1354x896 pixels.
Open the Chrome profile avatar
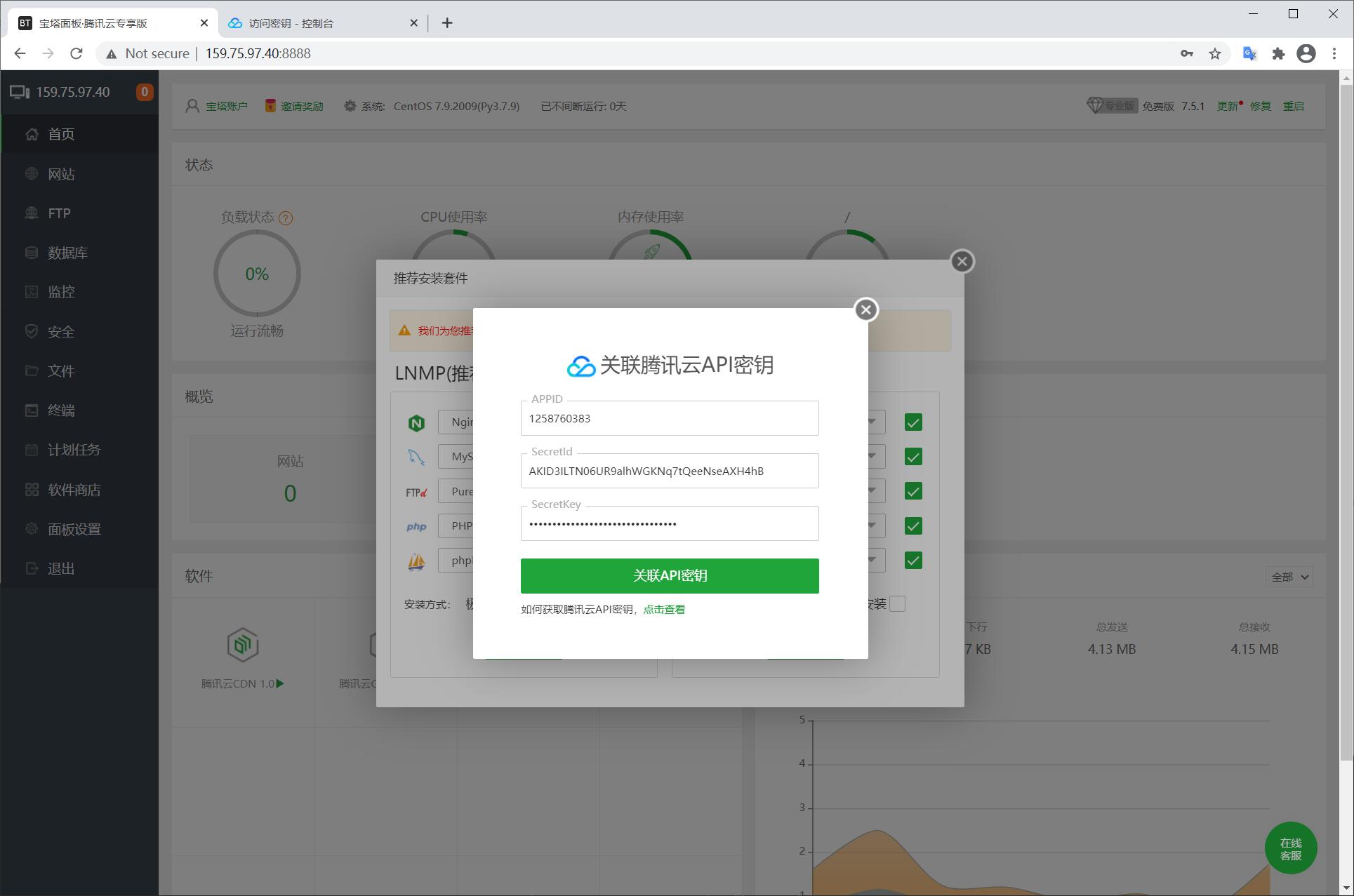click(x=1306, y=53)
